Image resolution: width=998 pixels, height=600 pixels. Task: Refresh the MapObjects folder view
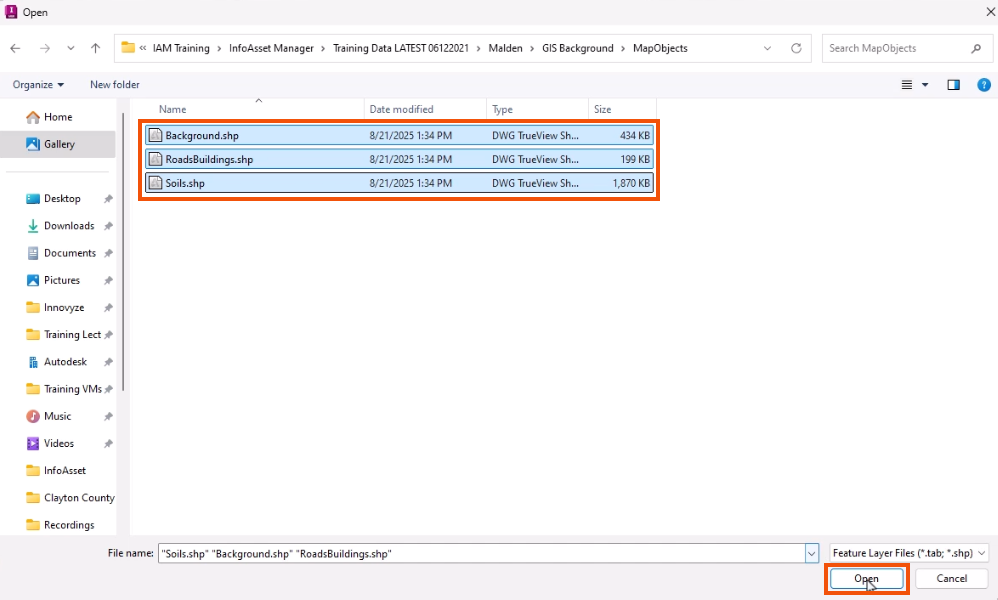(796, 47)
